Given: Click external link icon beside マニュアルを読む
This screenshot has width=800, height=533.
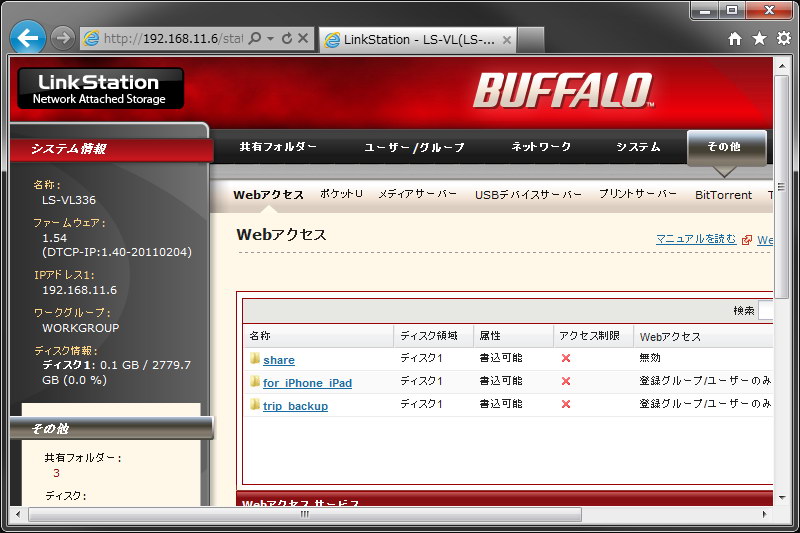Looking at the screenshot, I should (747, 240).
